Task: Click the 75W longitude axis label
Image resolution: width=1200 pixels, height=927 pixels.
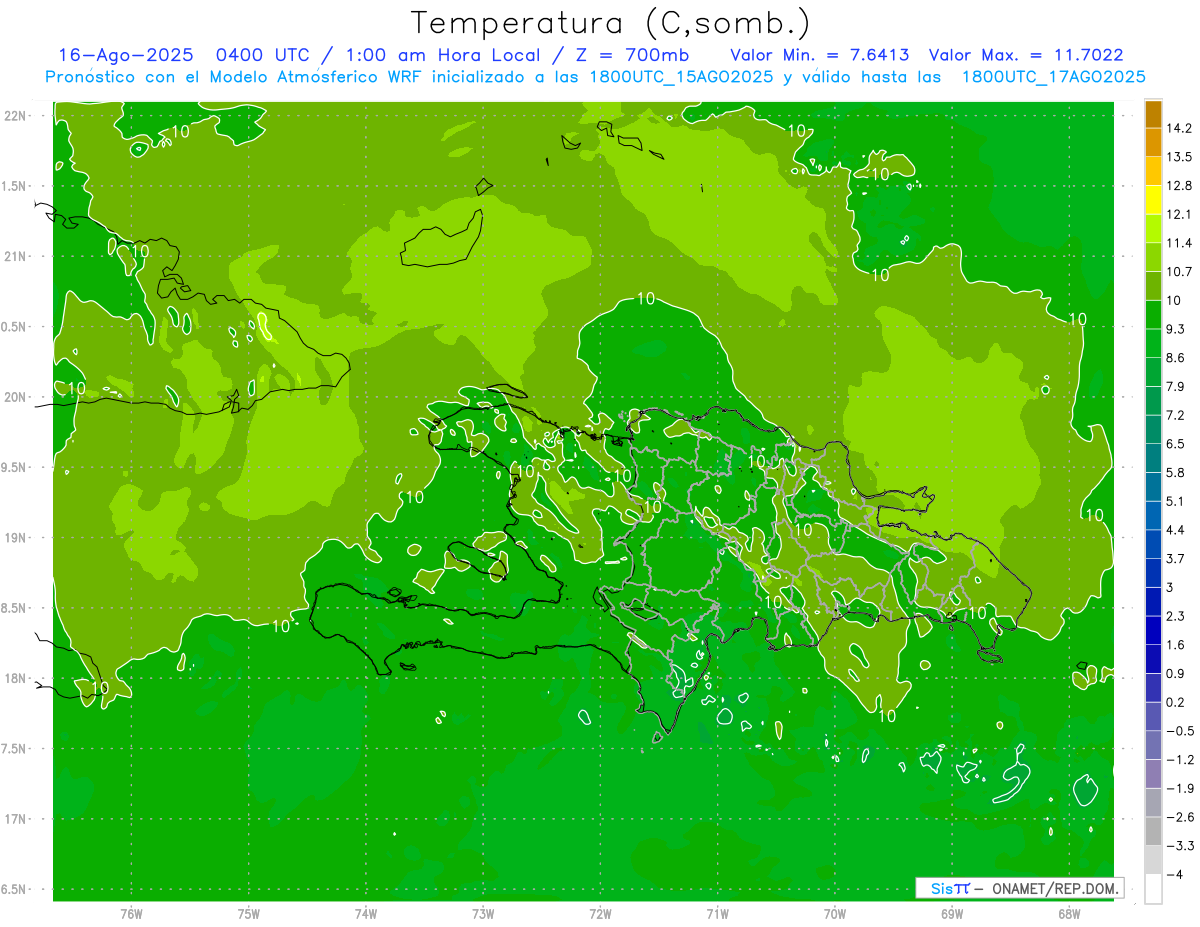Action: point(249,914)
